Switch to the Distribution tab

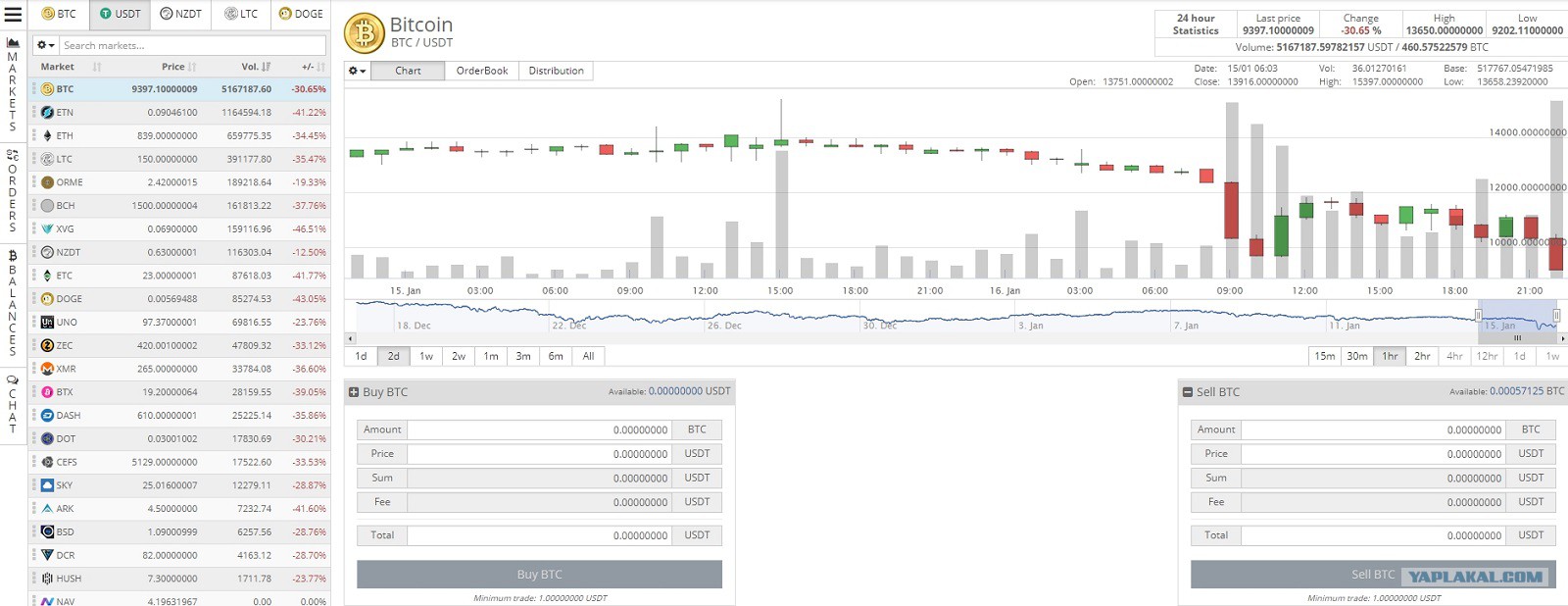coord(556,71)
